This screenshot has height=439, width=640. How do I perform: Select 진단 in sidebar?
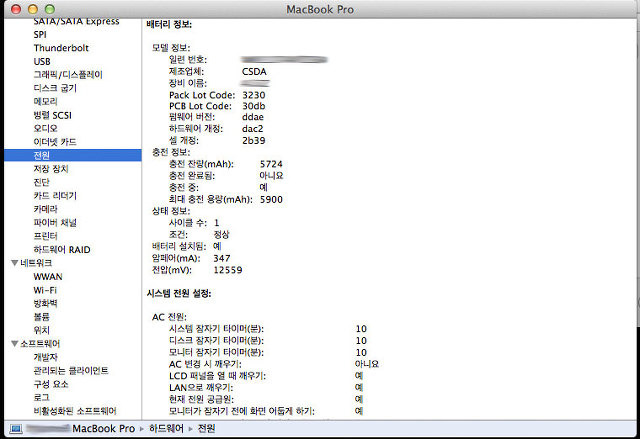coord(41,182)
